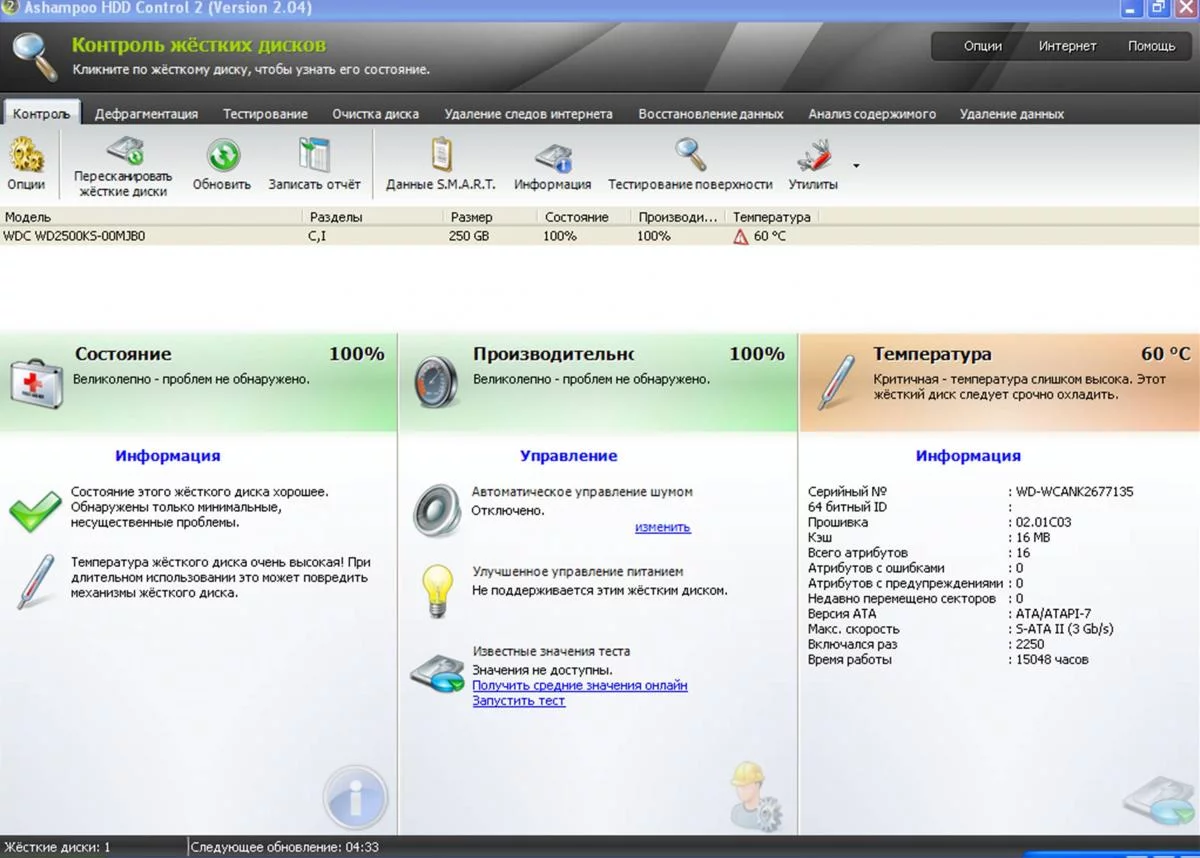
Task: Click firmware value 02.01C03
Action: tap(1043, 522)
